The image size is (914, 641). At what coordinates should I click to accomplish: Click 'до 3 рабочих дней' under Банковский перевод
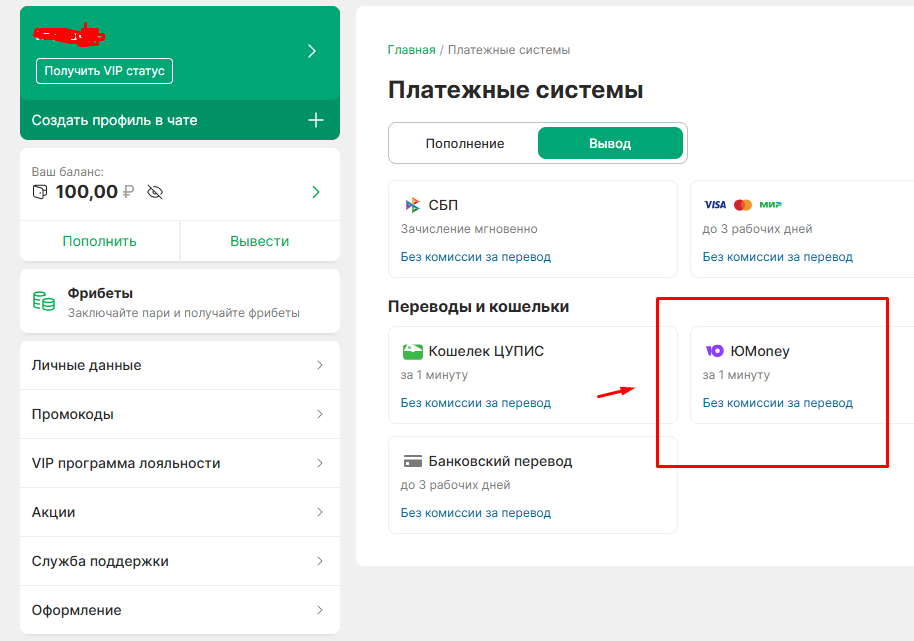pos(455,485)
